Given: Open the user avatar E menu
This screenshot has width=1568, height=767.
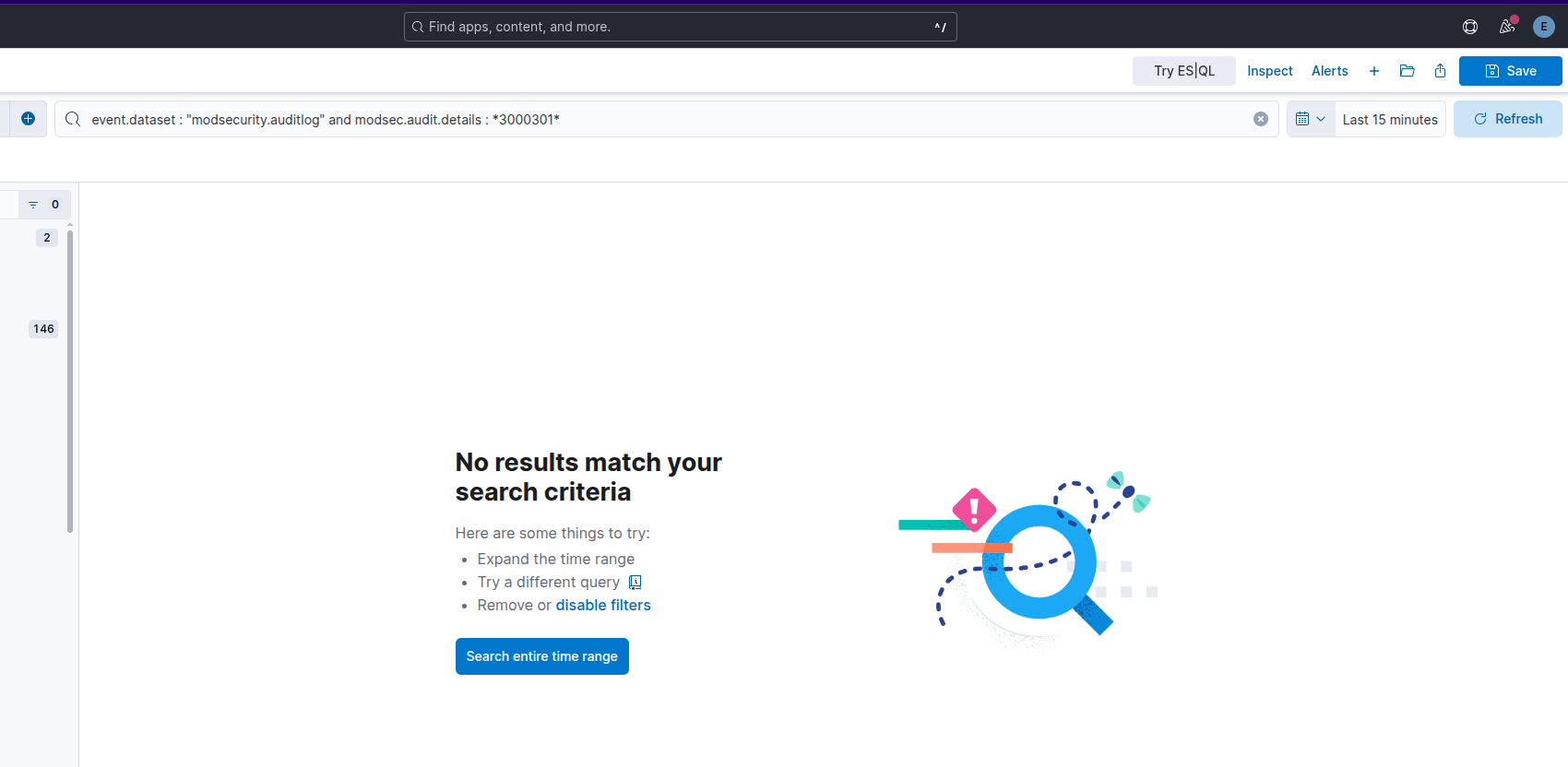Looking at the screenshot, I should [1544, 27].
